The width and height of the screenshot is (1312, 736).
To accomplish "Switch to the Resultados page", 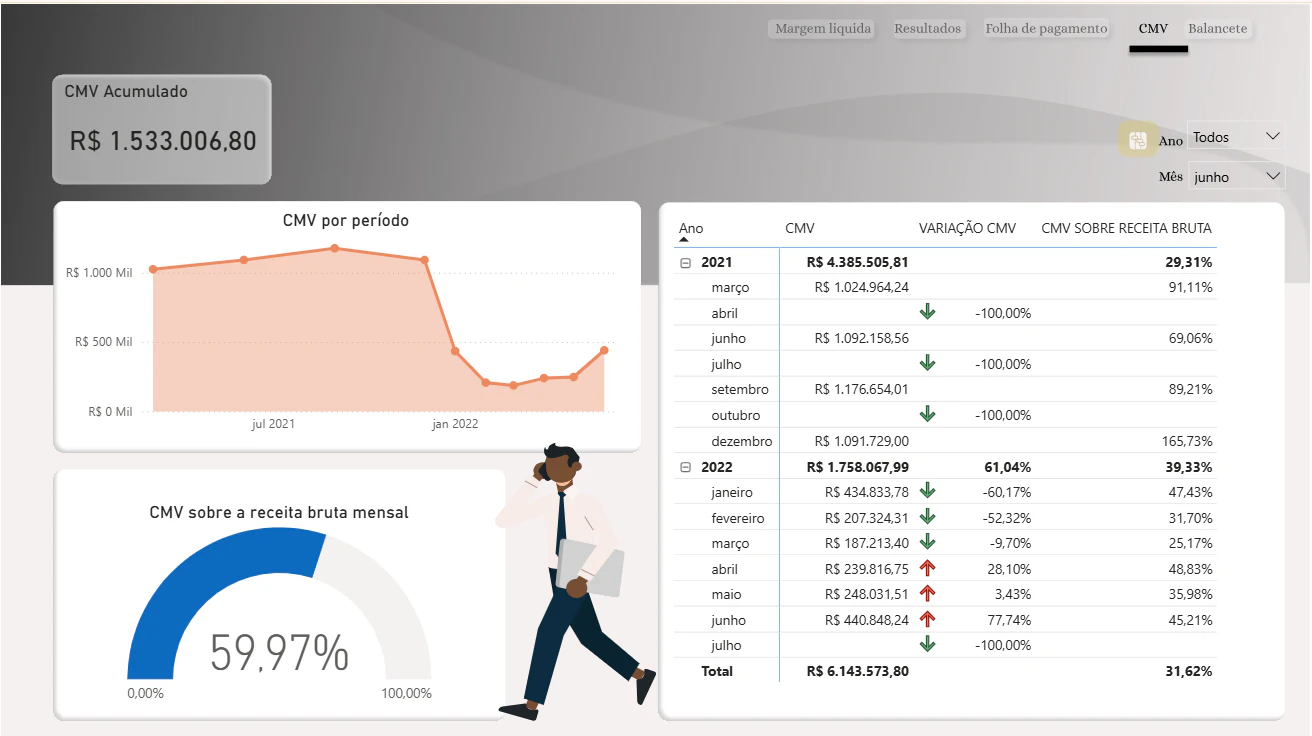I will (x=928, y=29).
